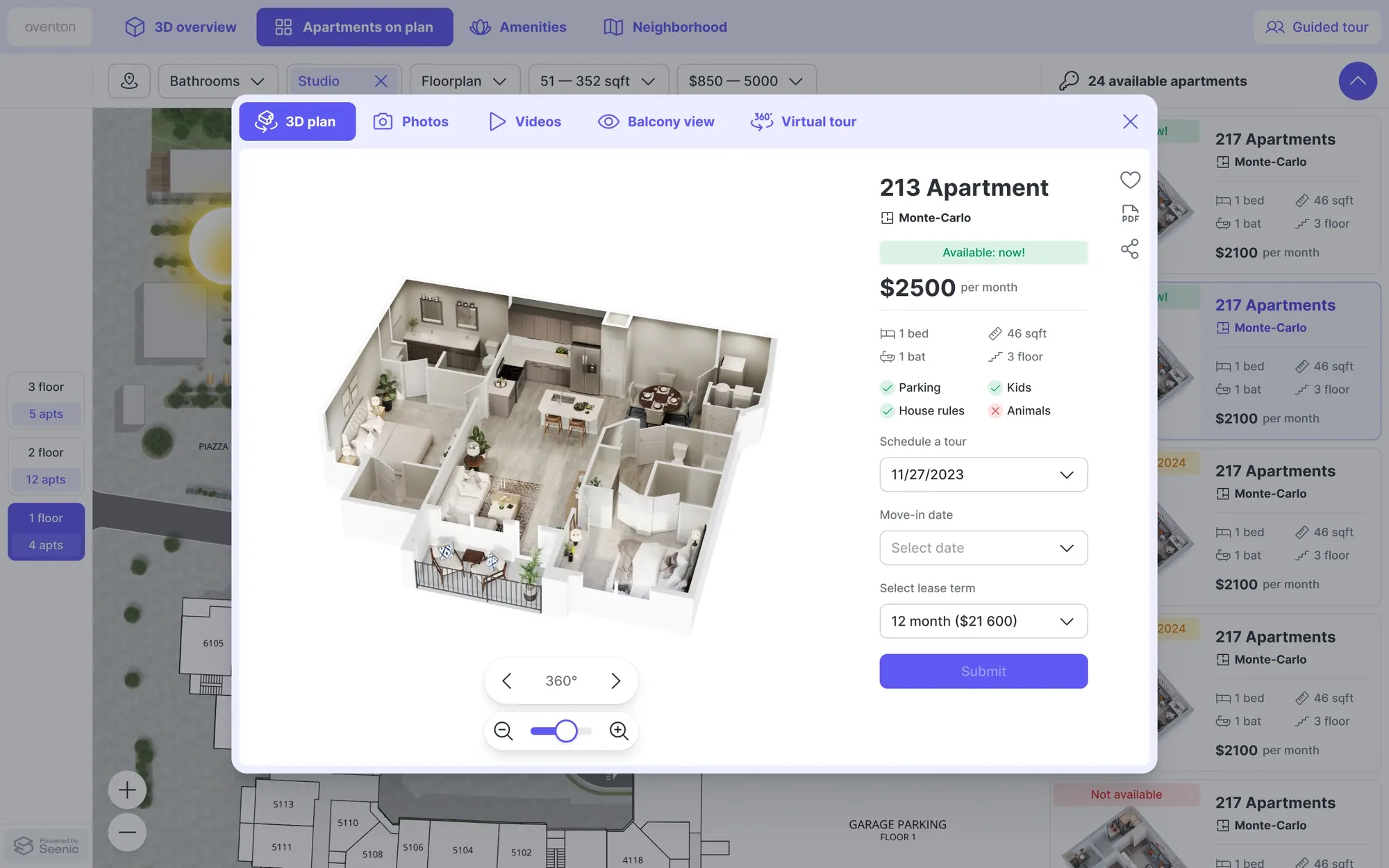The width and height of the screenshot is (1389, 868).
Task: Open the Balcony view tab
Action: point(656,122)
